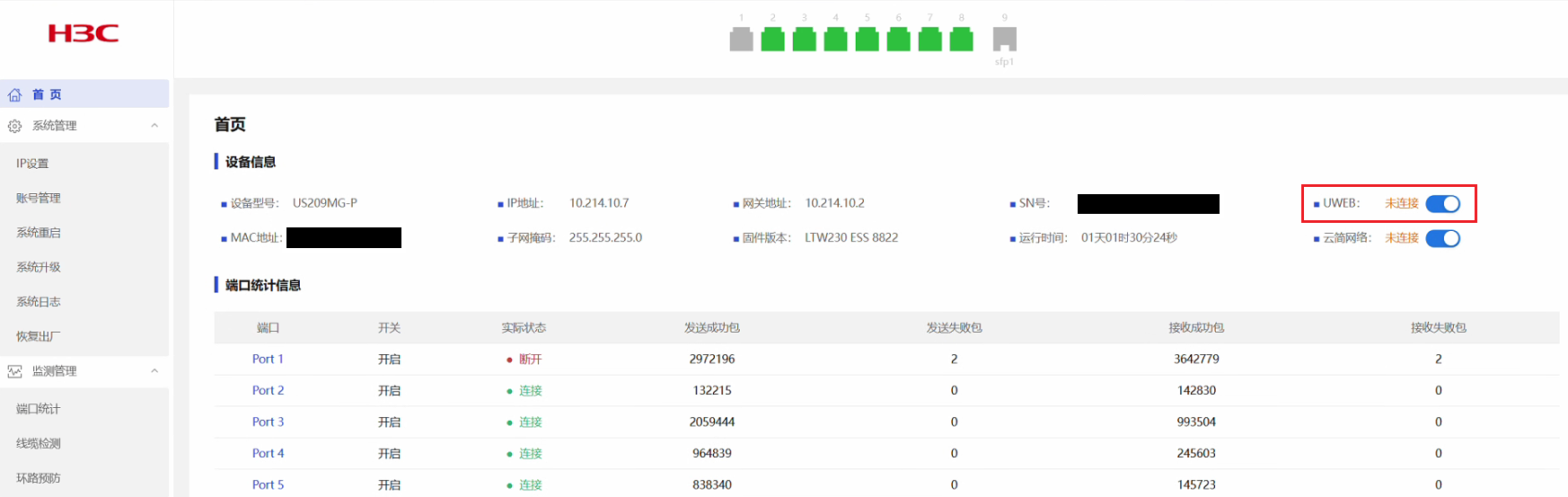The width and height of the screenshot is (1568, 497).
Task: Click the gray port 1 indicator icon
Action: tap(741, 40)
